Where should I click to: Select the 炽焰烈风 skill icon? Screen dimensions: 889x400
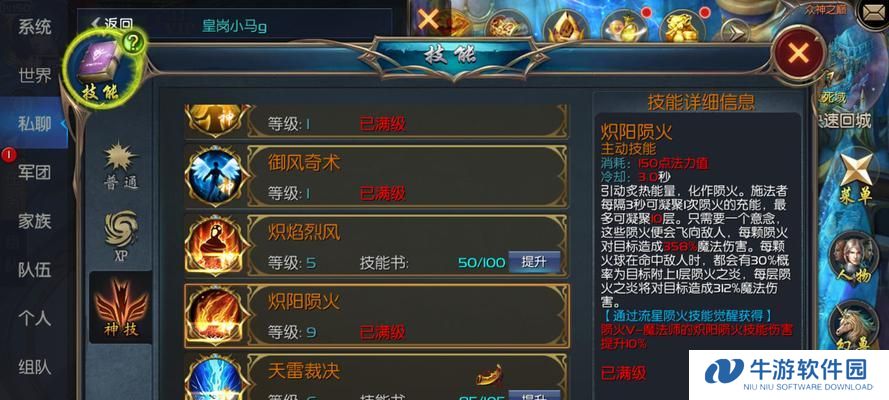[214, 245]
